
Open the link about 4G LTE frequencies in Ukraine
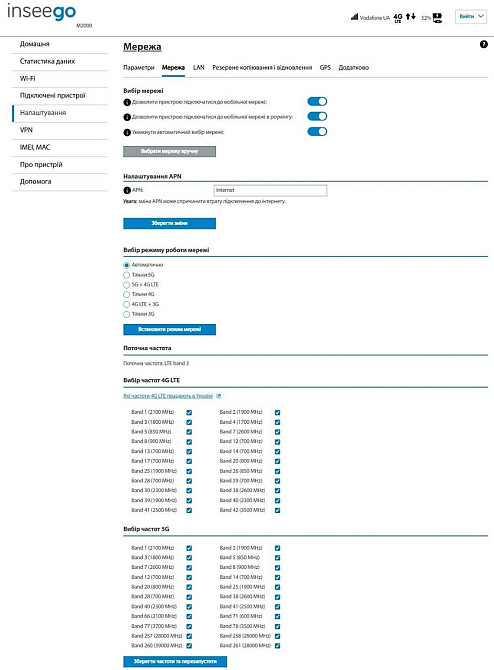pos(168,396)
